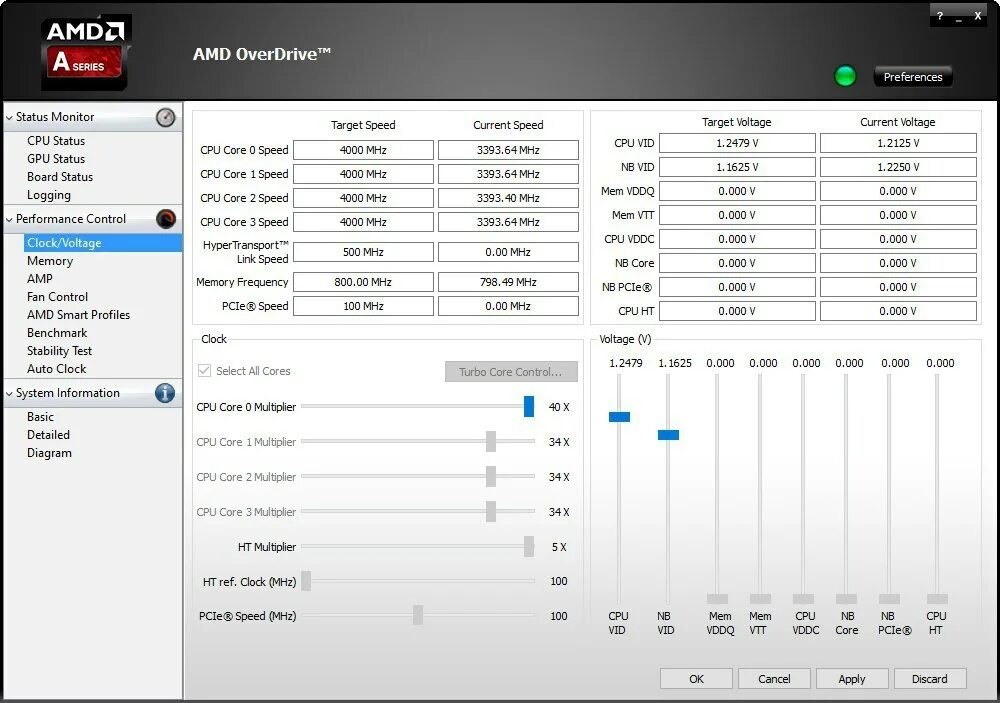Click the 1.1625 value above NB VID slider
Viewport: 1000px width, 703px height.
pyautogui.click(x=675, y=363)
